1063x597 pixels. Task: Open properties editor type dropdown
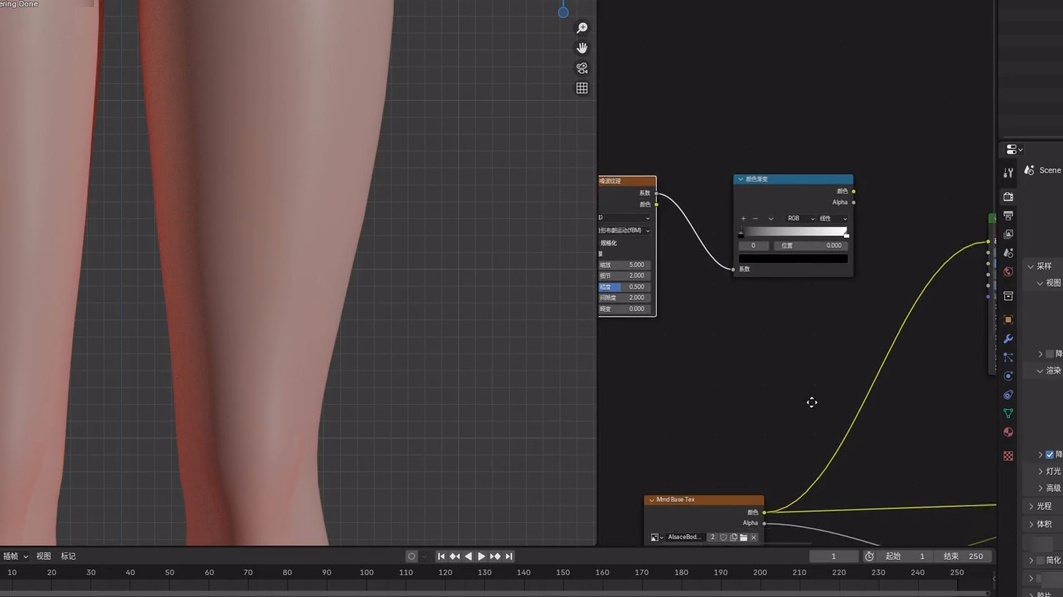1014,149
